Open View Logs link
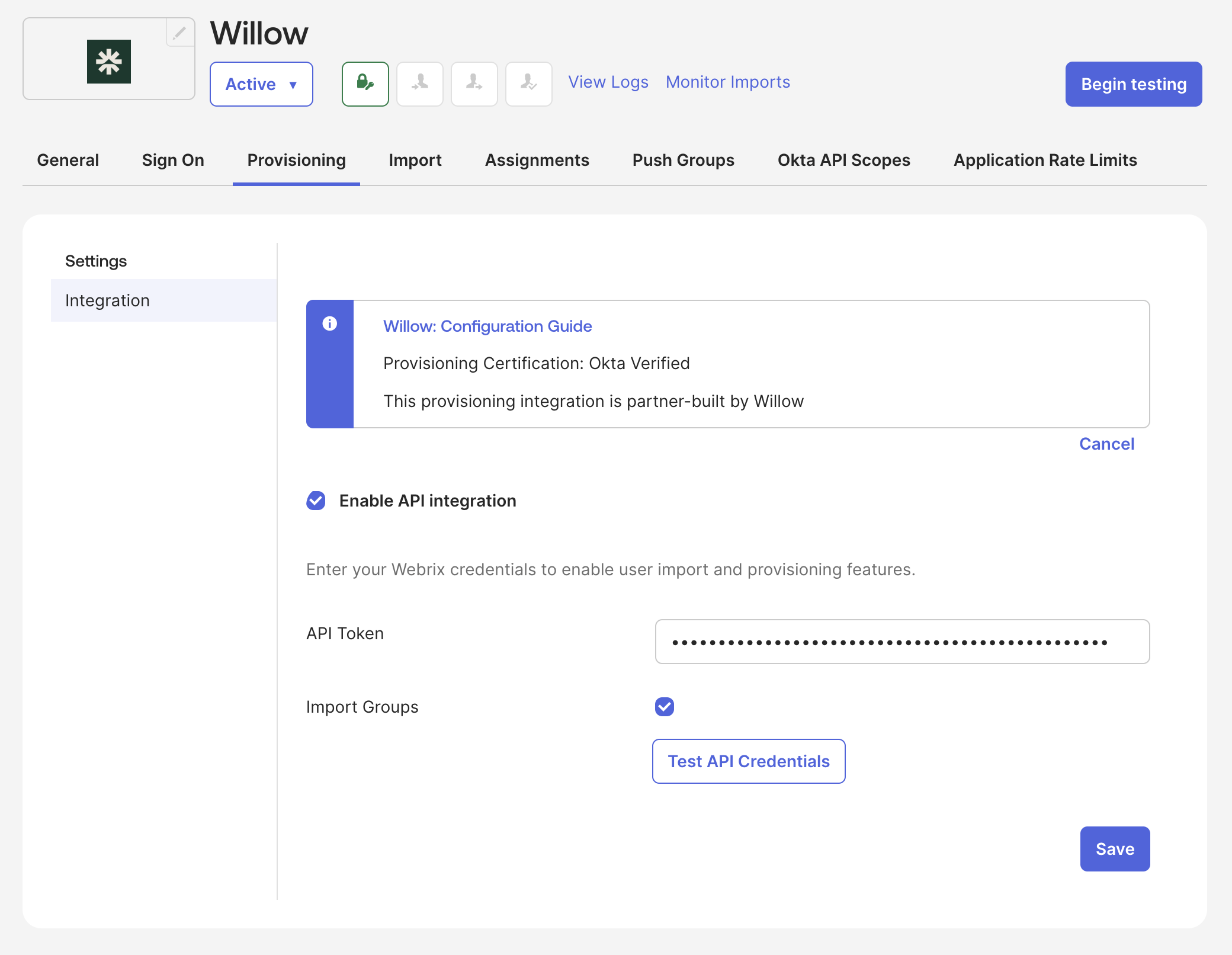Viewport: 1232px width, 955px height. pyautogui.click(x=608, y=82)
